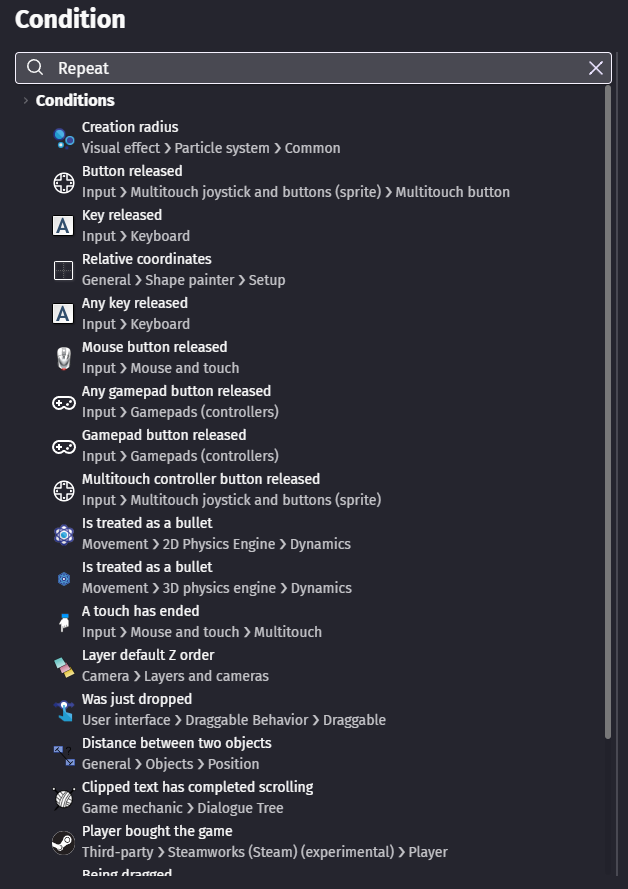Select the A touch has ended condition
This screenshot has height=889, width=628.
141,612
